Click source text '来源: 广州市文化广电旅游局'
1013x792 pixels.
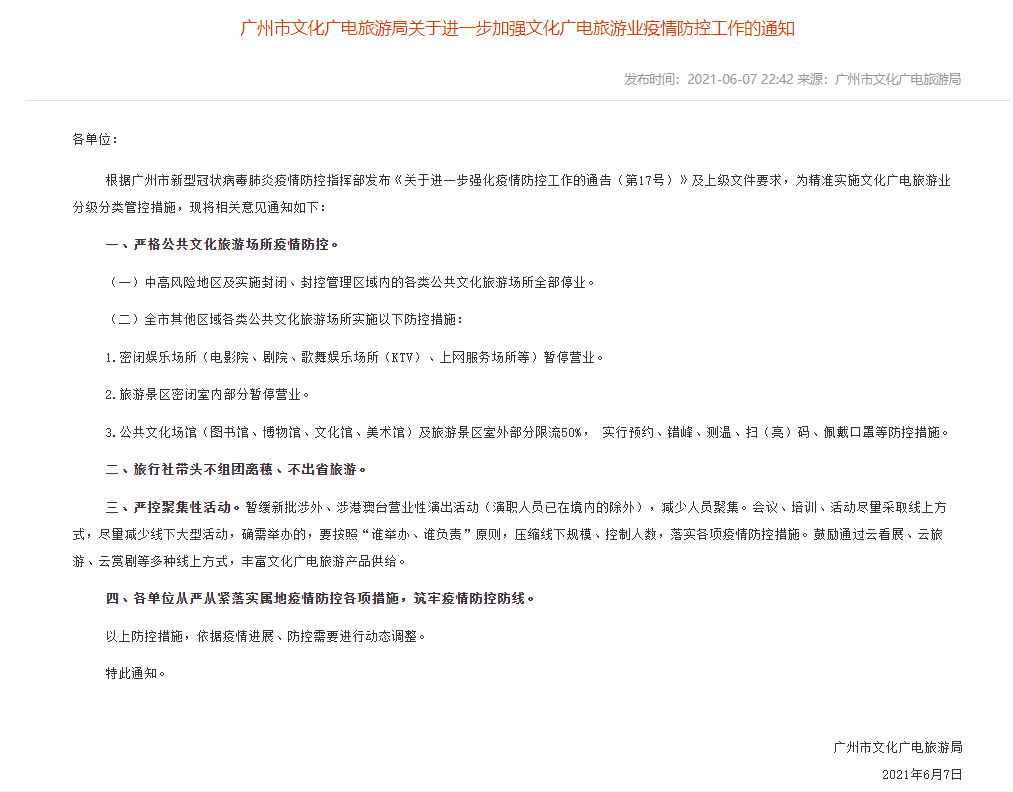[x=879, y=79]
